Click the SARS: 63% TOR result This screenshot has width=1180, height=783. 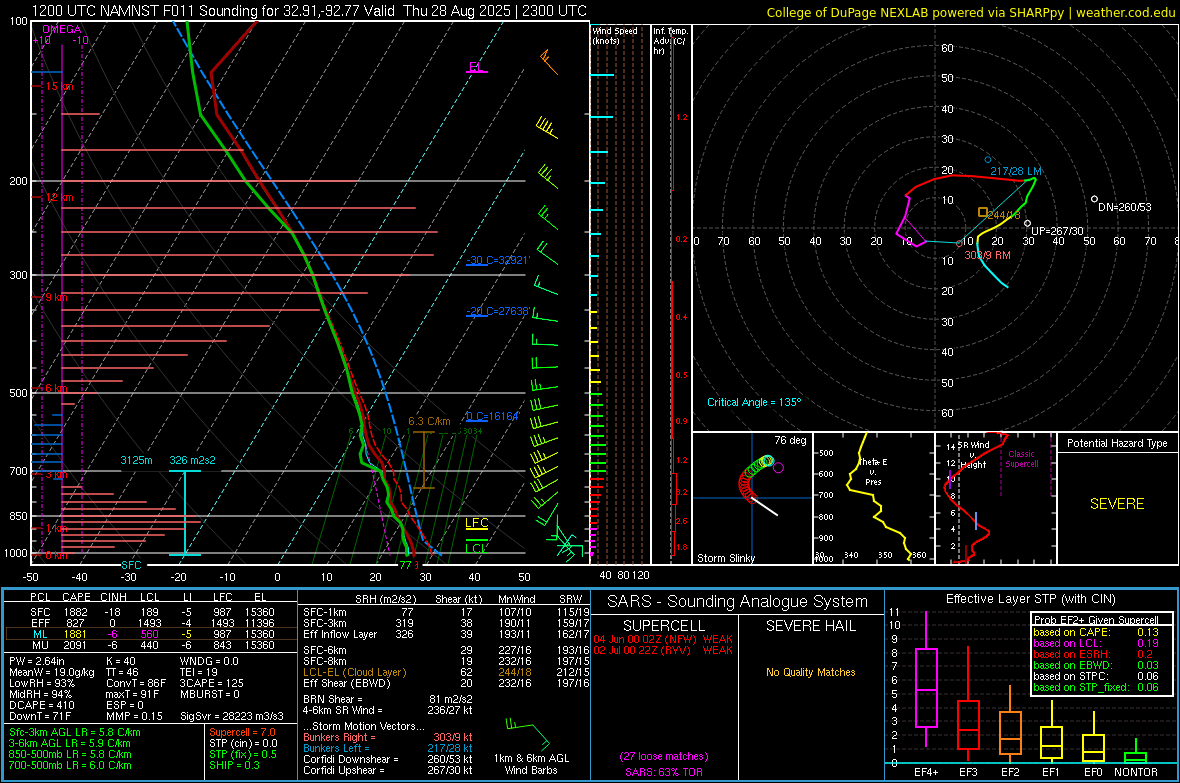tap(664, 772)
